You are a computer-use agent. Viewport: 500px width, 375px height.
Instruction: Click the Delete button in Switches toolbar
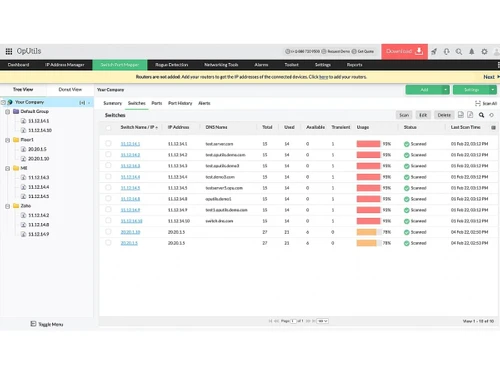pos(444,115)
